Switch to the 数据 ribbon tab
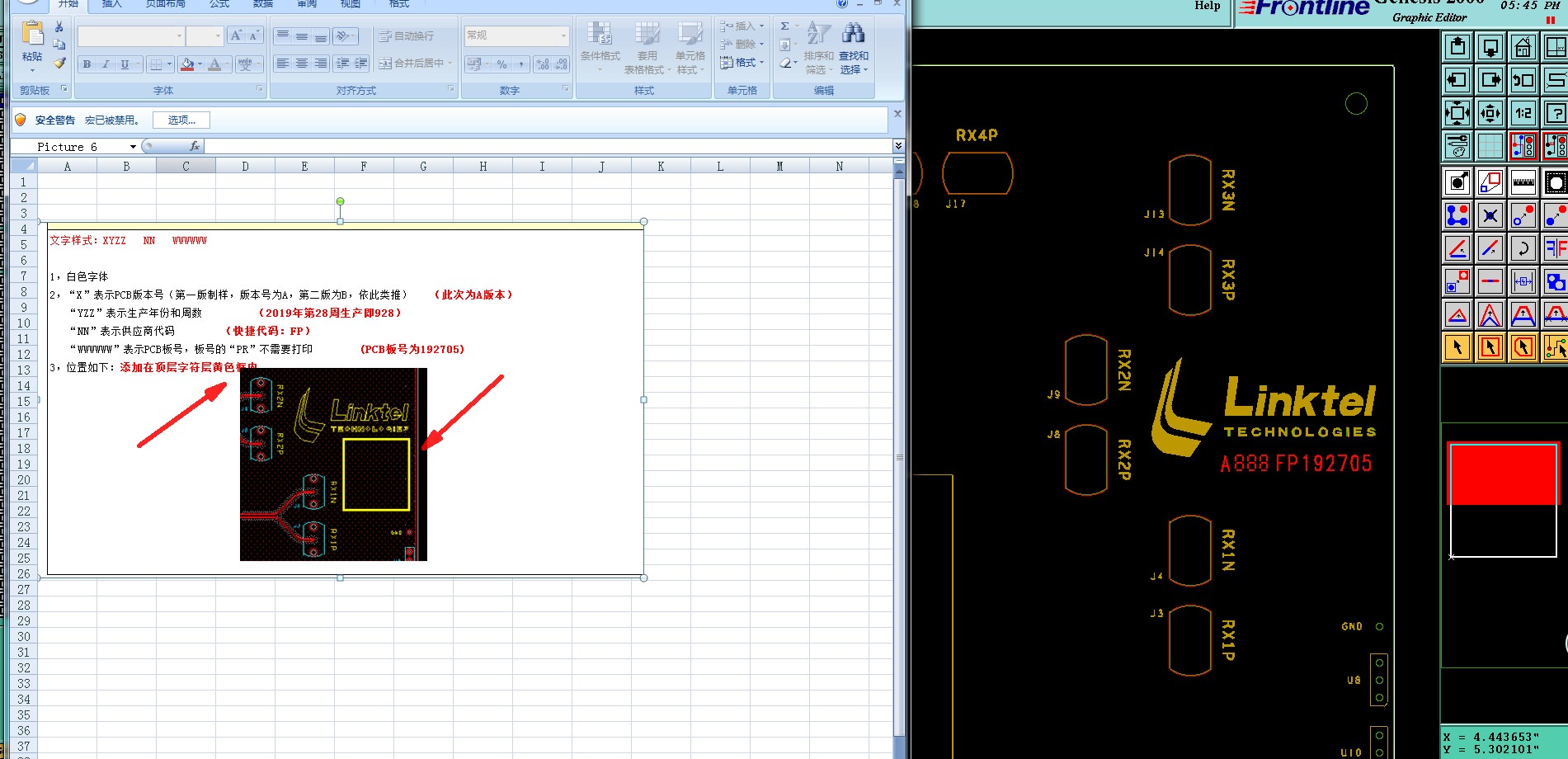 coord(263,4)
